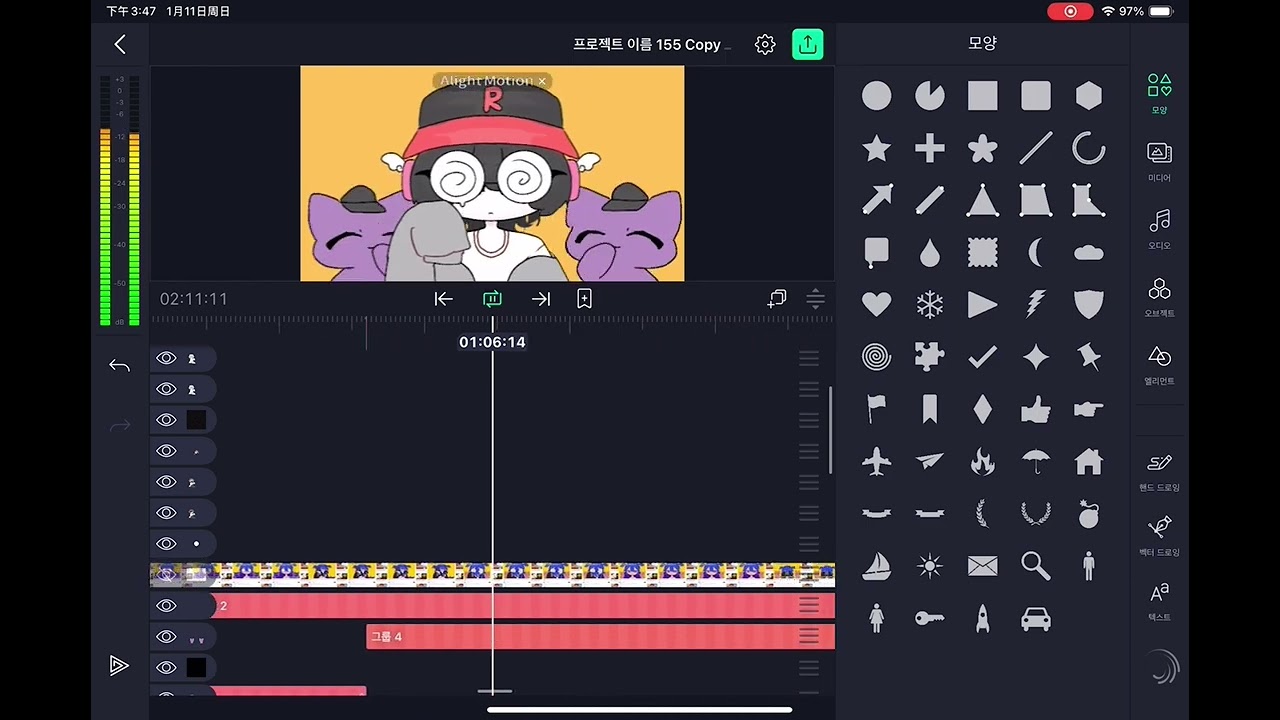Choose the speech bubble shape
The image size is (1280, 720).
pyautogui.click(x=876, y=252)
